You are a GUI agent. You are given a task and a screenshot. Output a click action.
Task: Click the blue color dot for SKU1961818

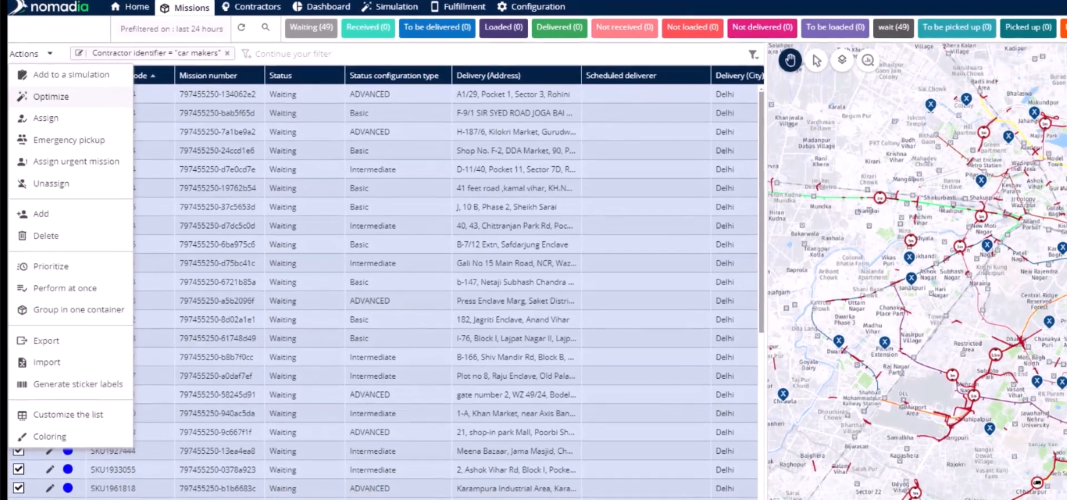[x=67, y=488]
